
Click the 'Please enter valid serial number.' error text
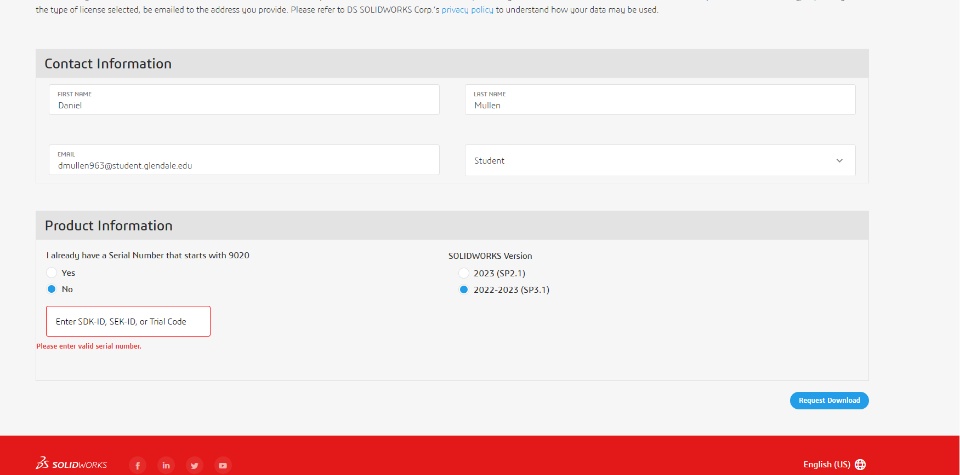(x=89, y=346)
